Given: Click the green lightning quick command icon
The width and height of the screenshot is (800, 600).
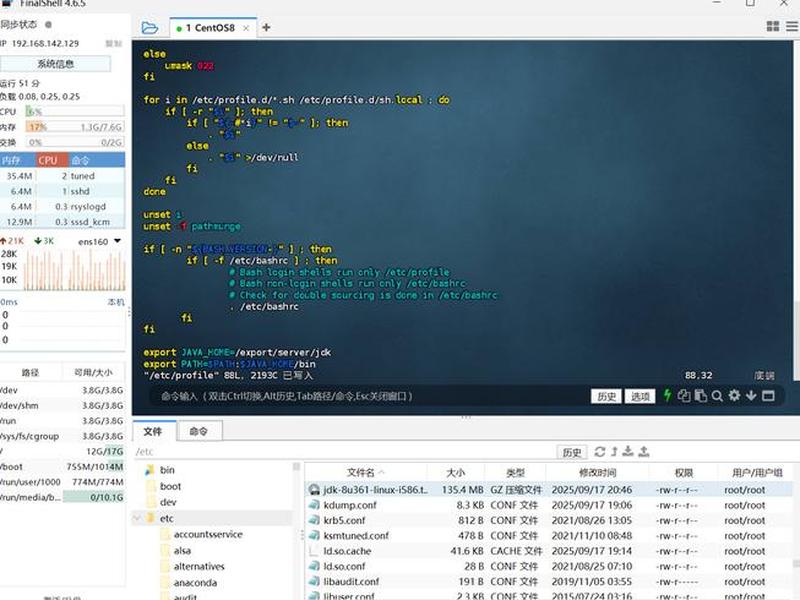Looking at the screenshot, I should [667, 395].
